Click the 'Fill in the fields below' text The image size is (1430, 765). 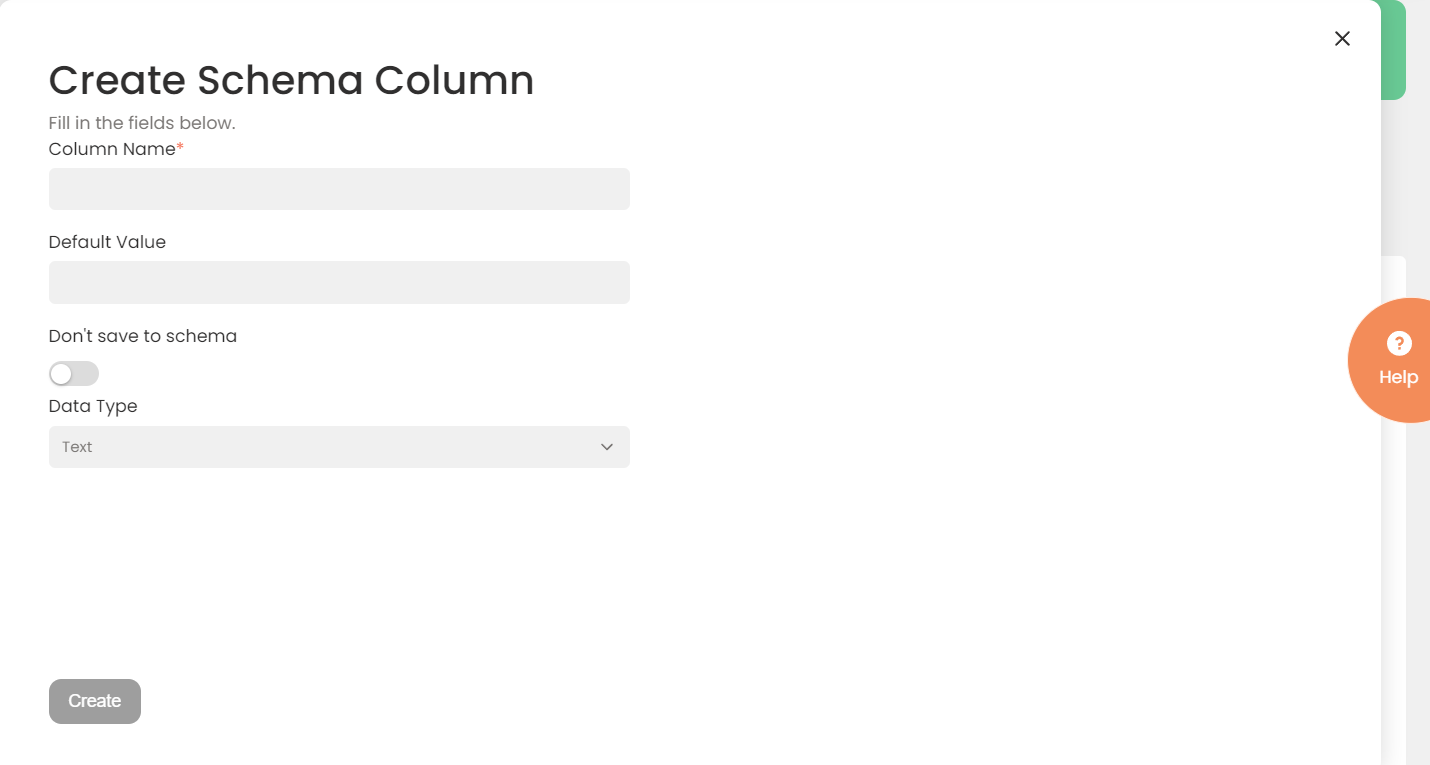coord(142,123)
